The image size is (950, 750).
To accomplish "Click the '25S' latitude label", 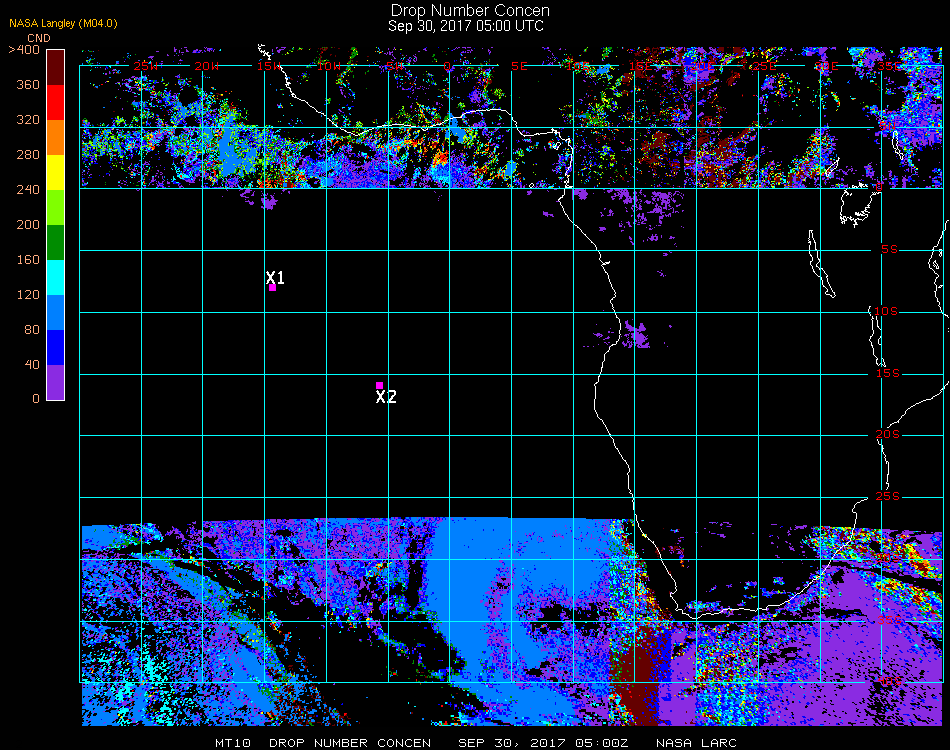I will (x=888, y=497).
